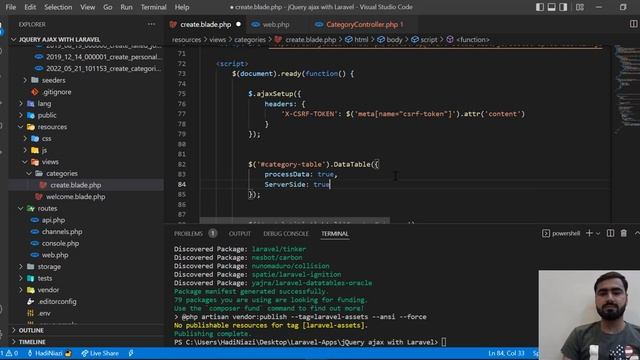Collapse the resources folder

click(x=52, y=127)
